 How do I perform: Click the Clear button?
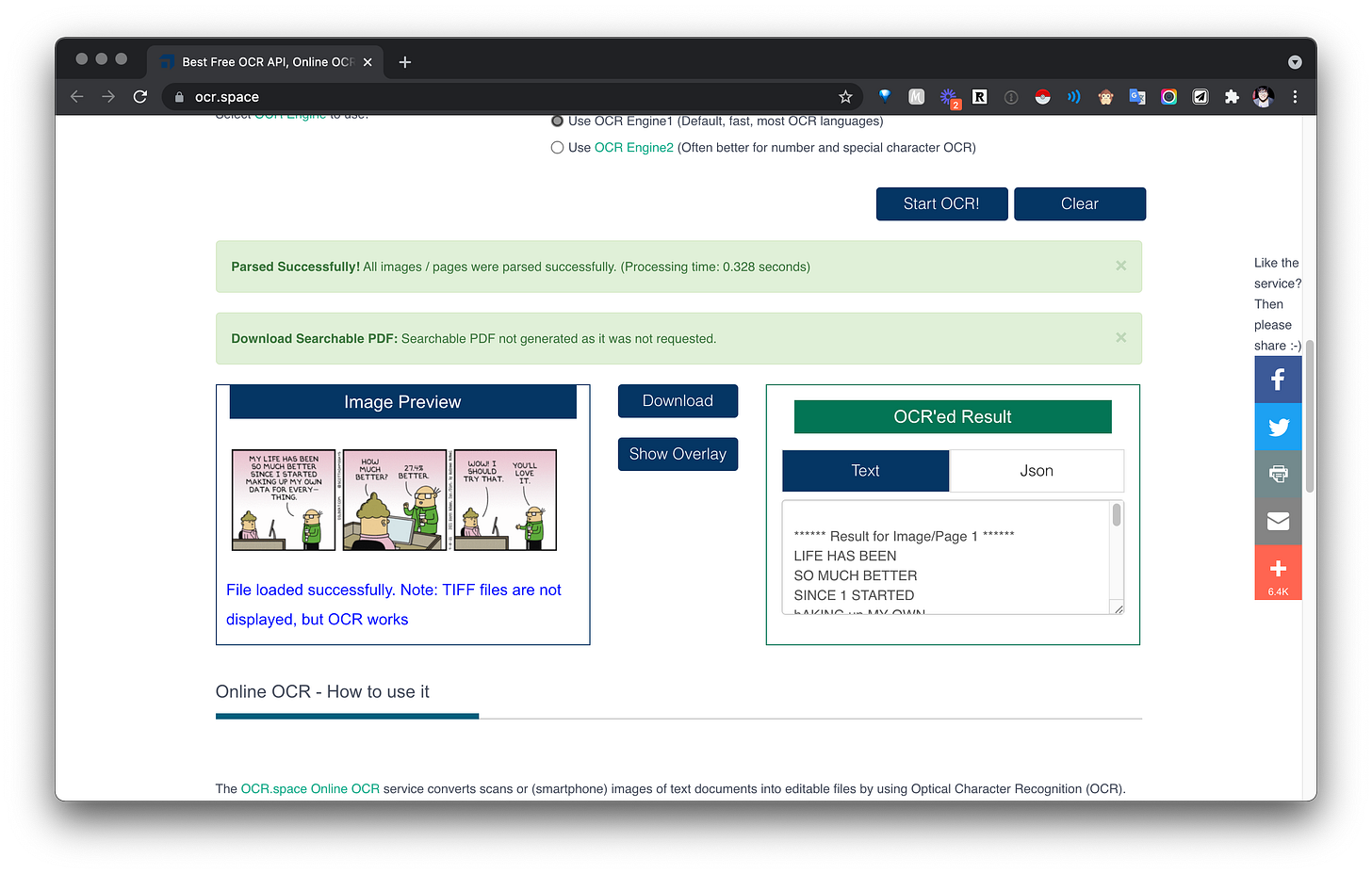1079,203
